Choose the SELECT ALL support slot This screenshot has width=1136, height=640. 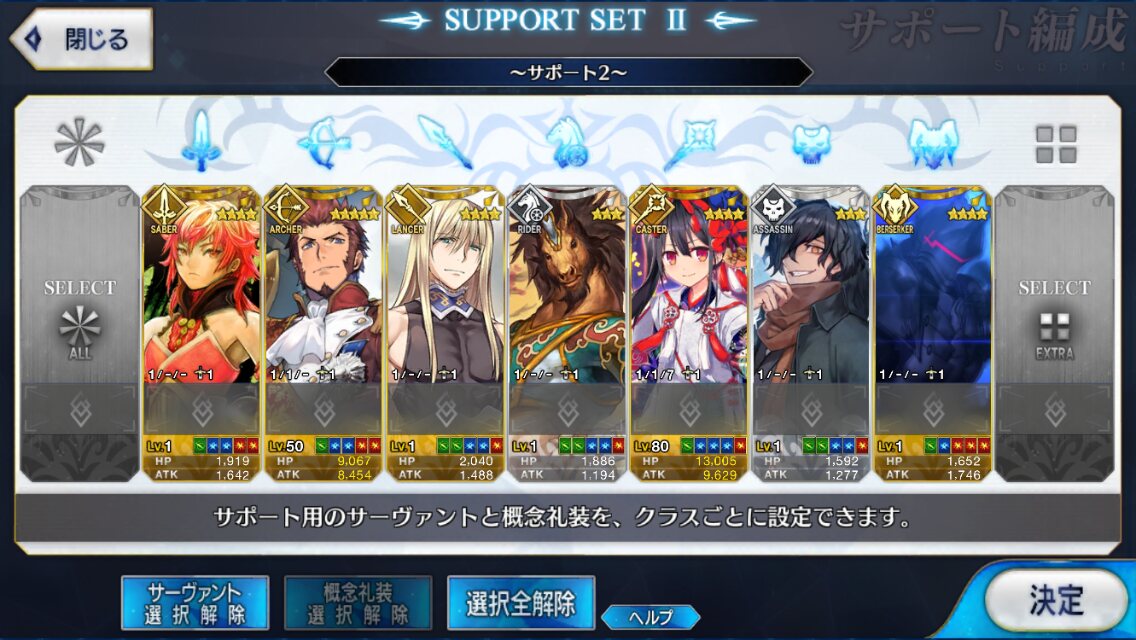click(80, 333)
